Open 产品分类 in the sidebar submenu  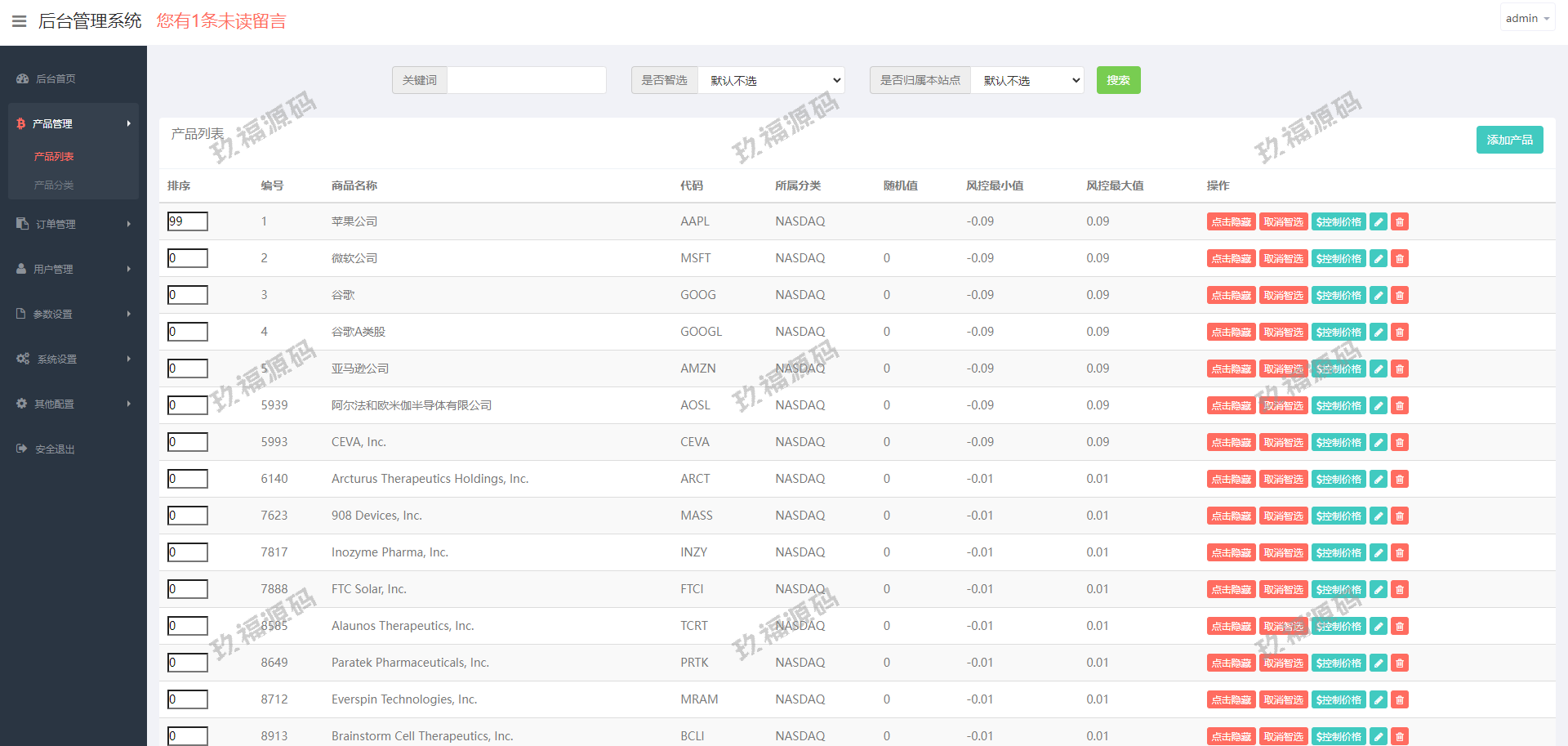[x=54, y=185]
